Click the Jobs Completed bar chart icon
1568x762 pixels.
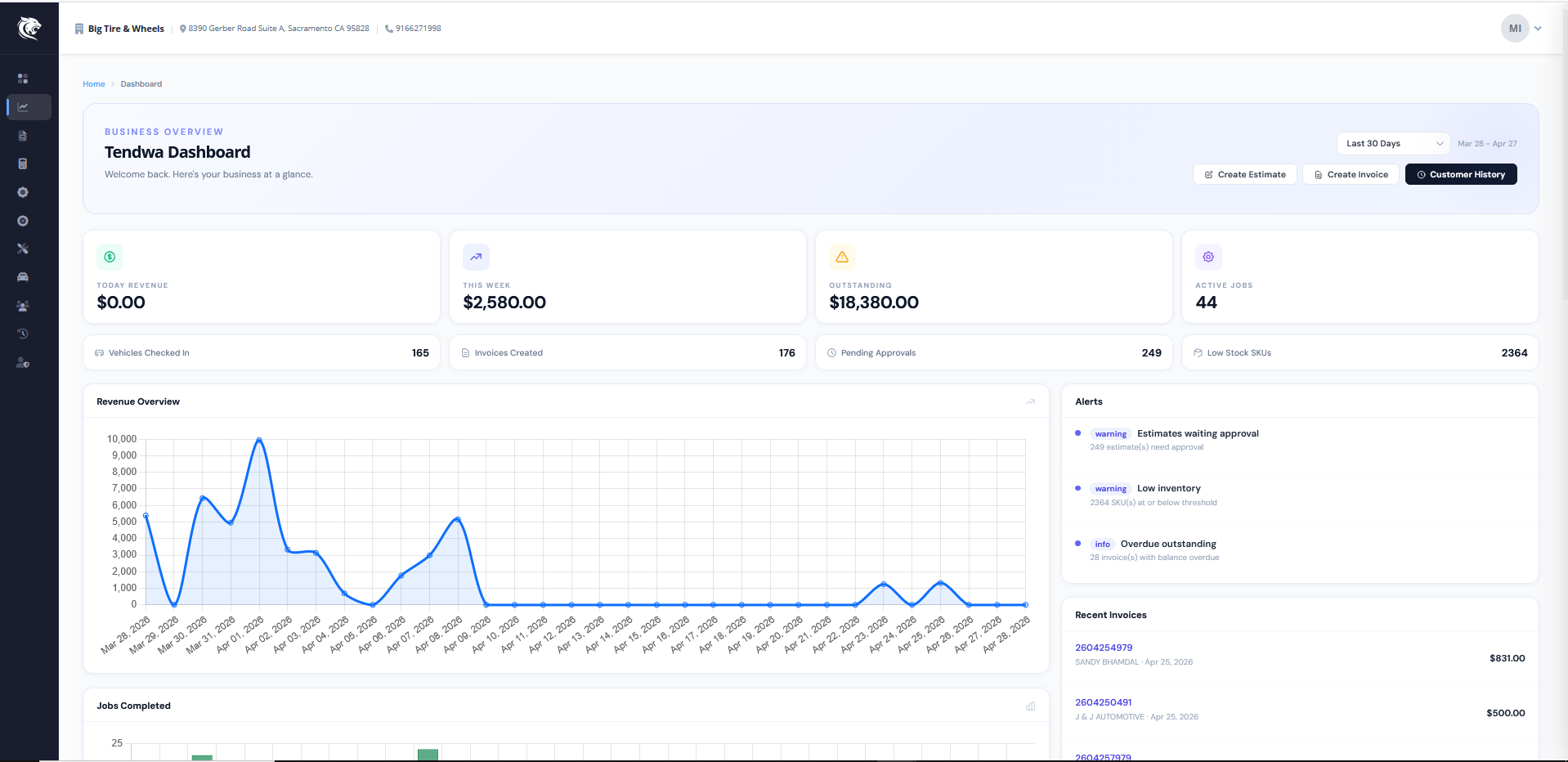coord(1031,706)
